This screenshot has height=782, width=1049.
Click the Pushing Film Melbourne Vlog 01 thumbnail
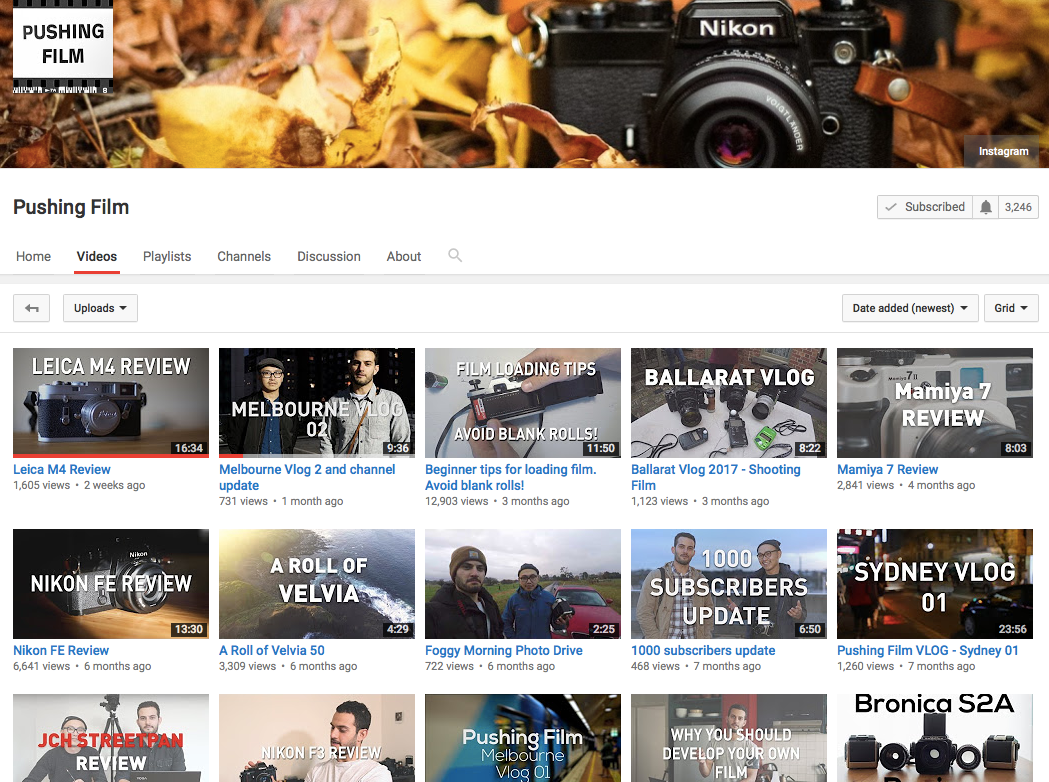(x=522, y=738)
